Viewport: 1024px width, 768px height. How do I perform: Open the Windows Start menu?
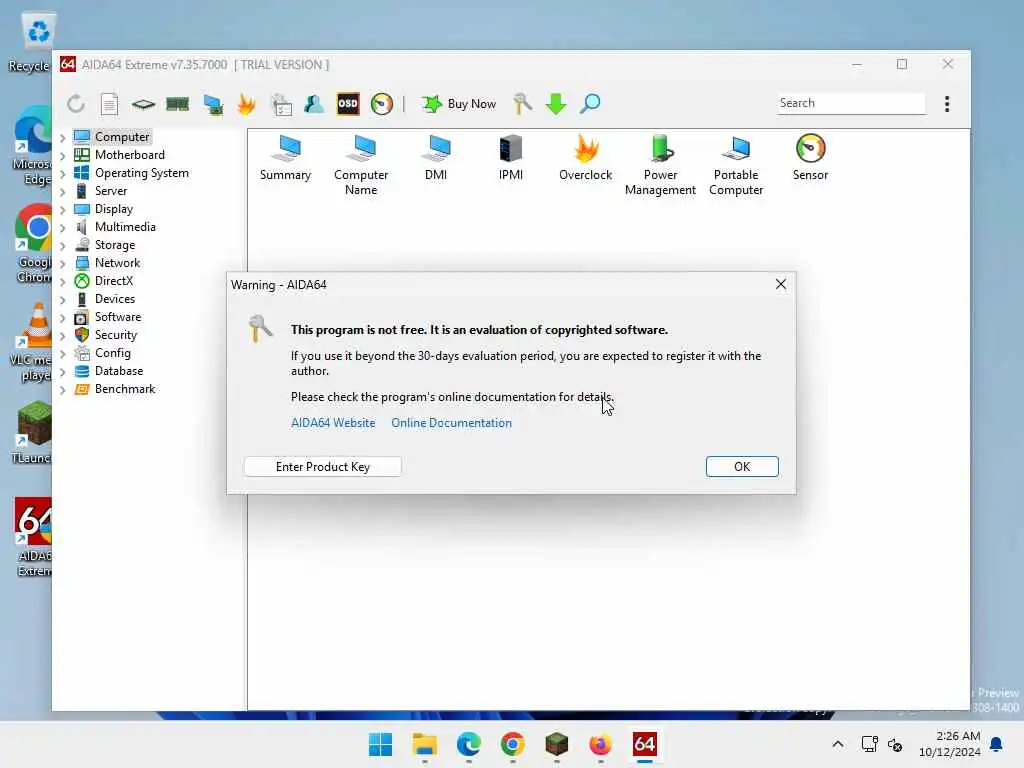pos(380,744)
